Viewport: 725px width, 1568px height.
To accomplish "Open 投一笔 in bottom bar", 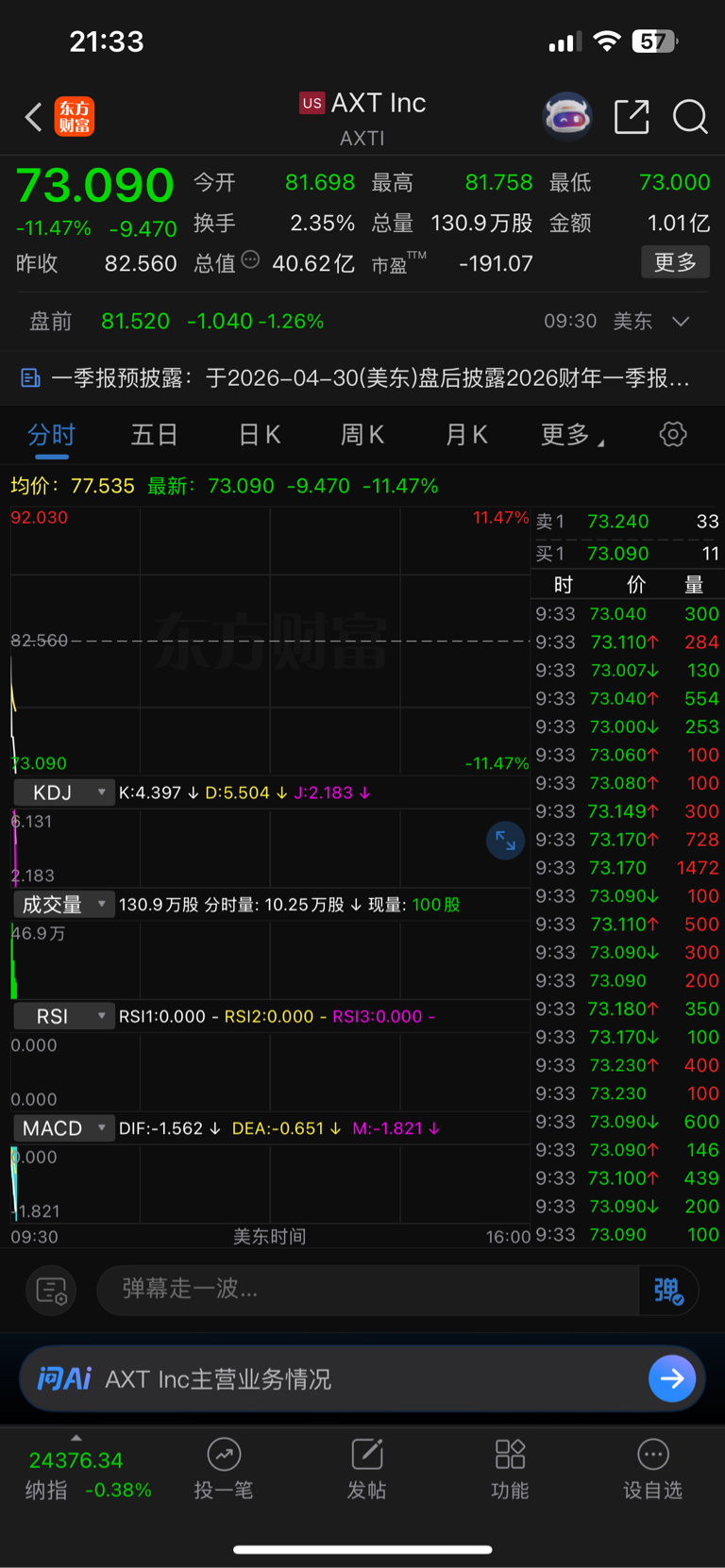I will click(x=224, y=1469).
